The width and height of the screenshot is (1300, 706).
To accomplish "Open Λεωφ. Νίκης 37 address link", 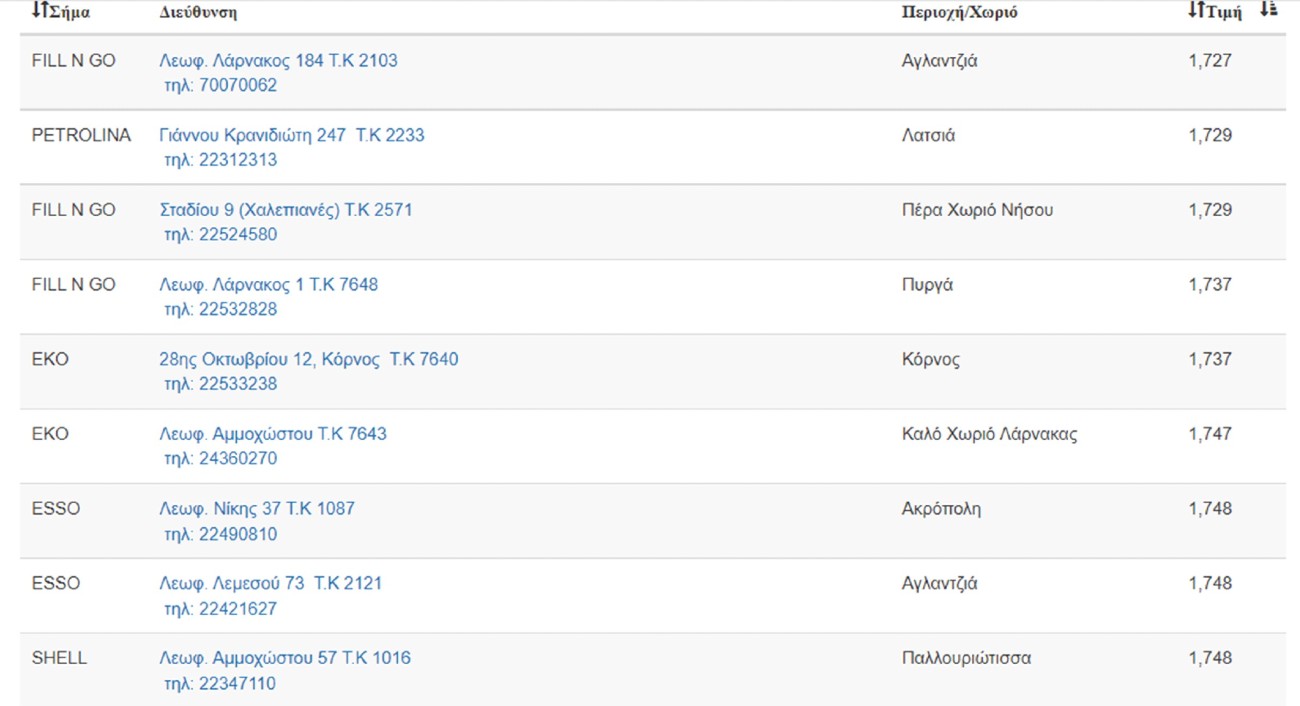I will coord(256,509).
